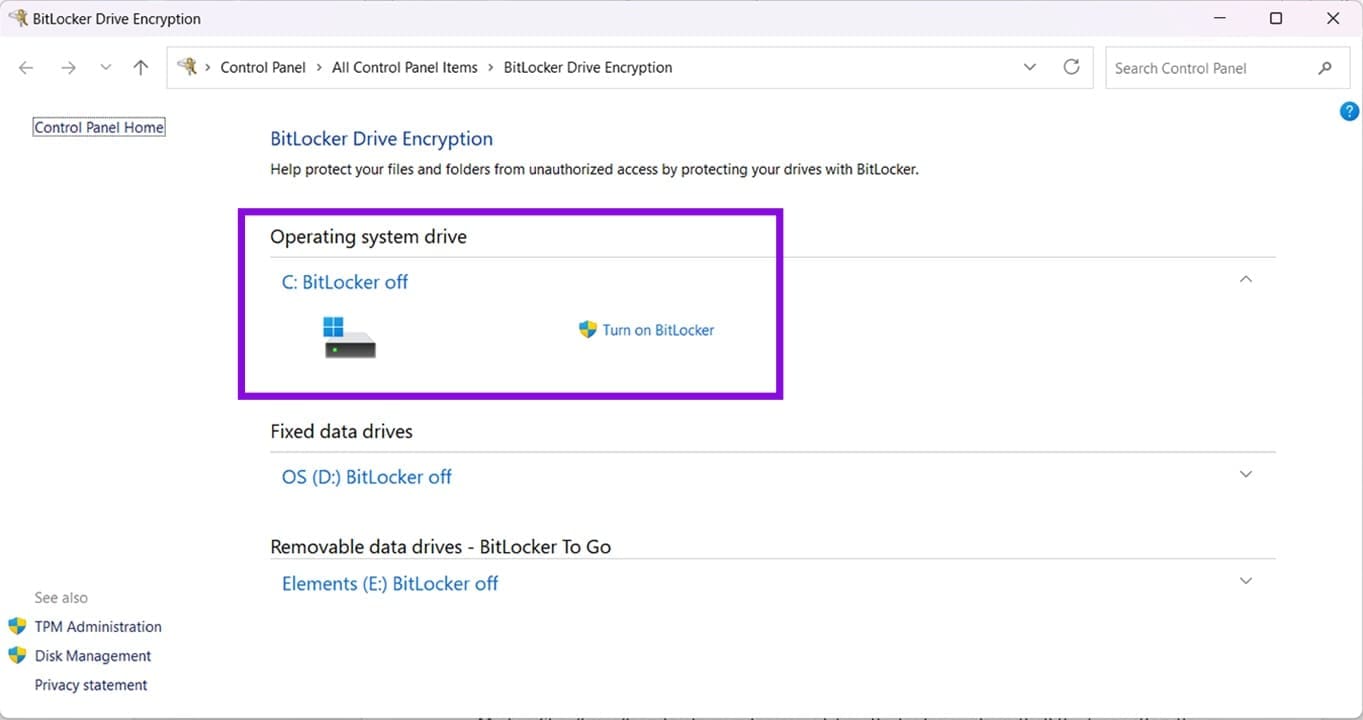Click the BitLocker Drive Encryption page heading

(x=382, y=139)
